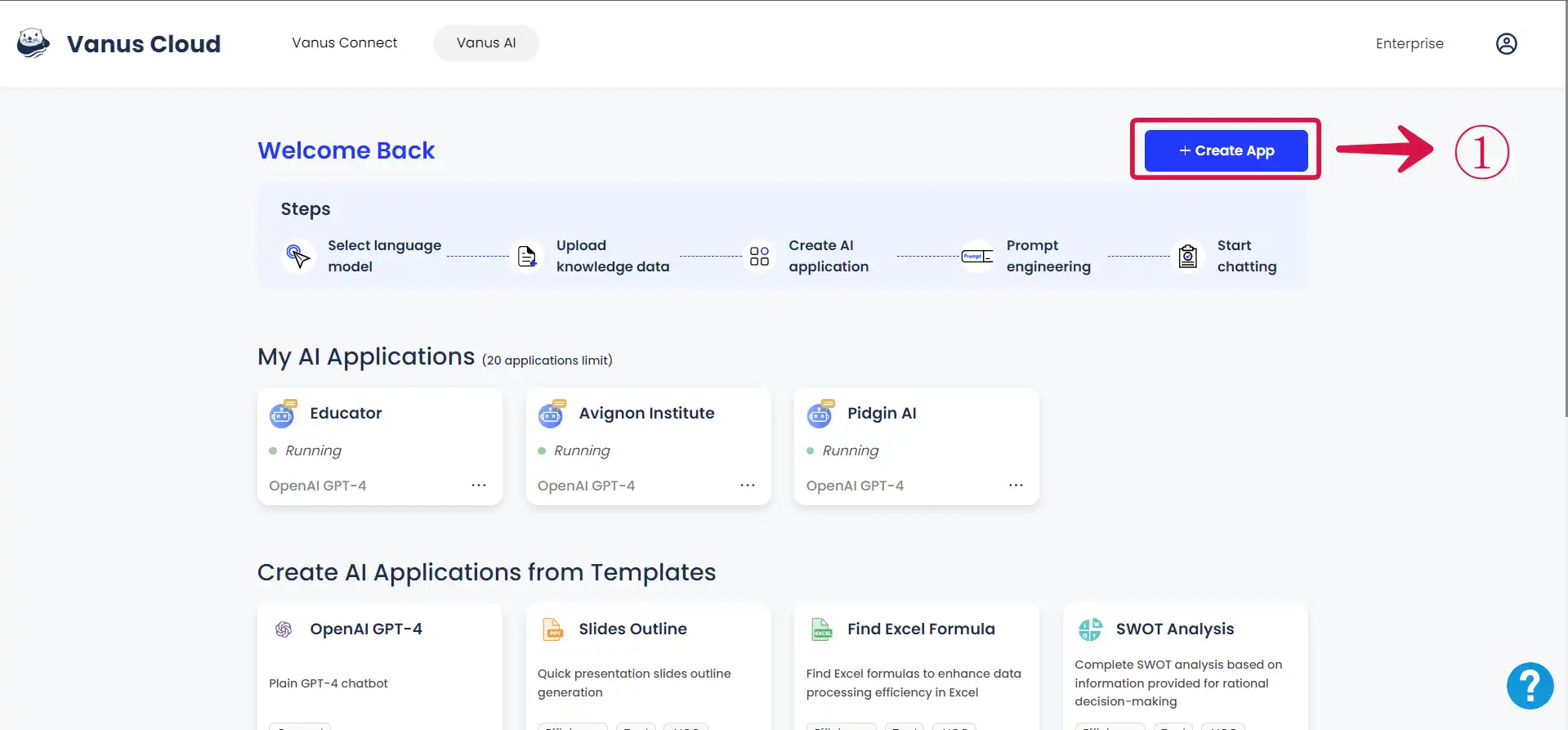1568x730 pixels.
Task: Click the Educator app robot icon
Action: 283,414
